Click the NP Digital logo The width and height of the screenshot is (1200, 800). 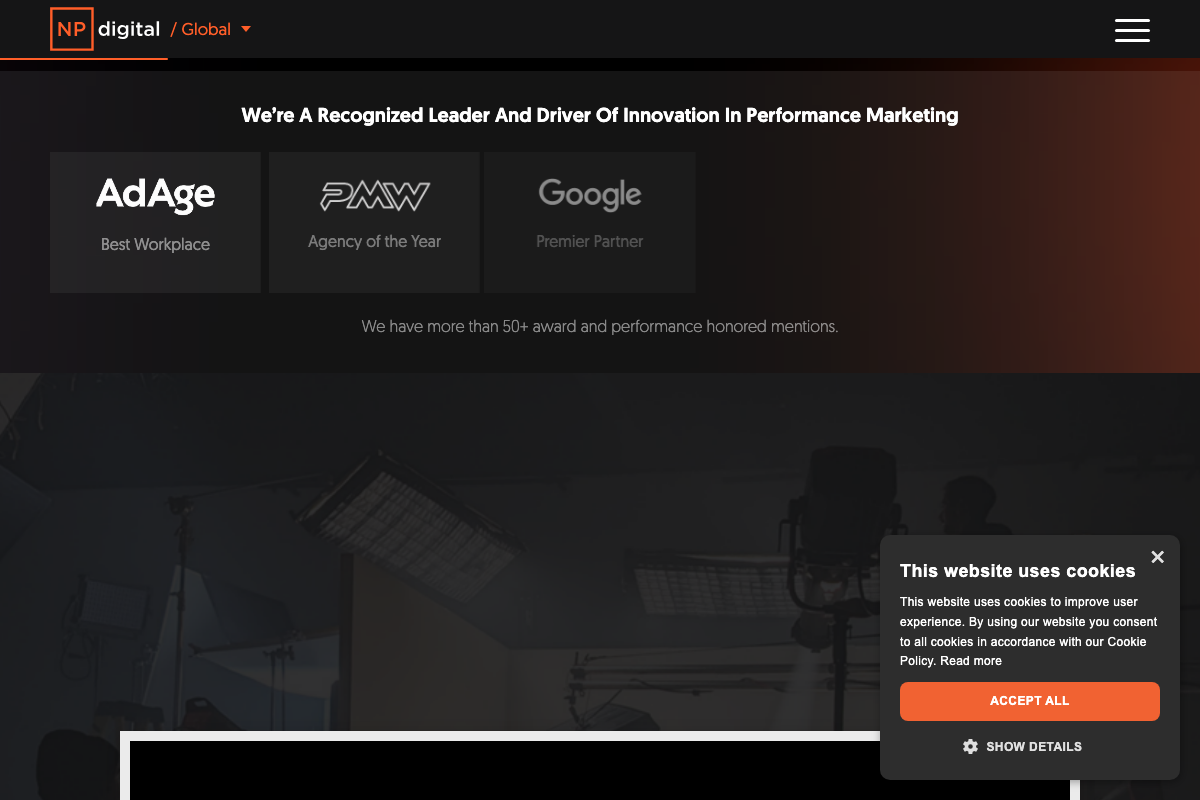[105, 29]
